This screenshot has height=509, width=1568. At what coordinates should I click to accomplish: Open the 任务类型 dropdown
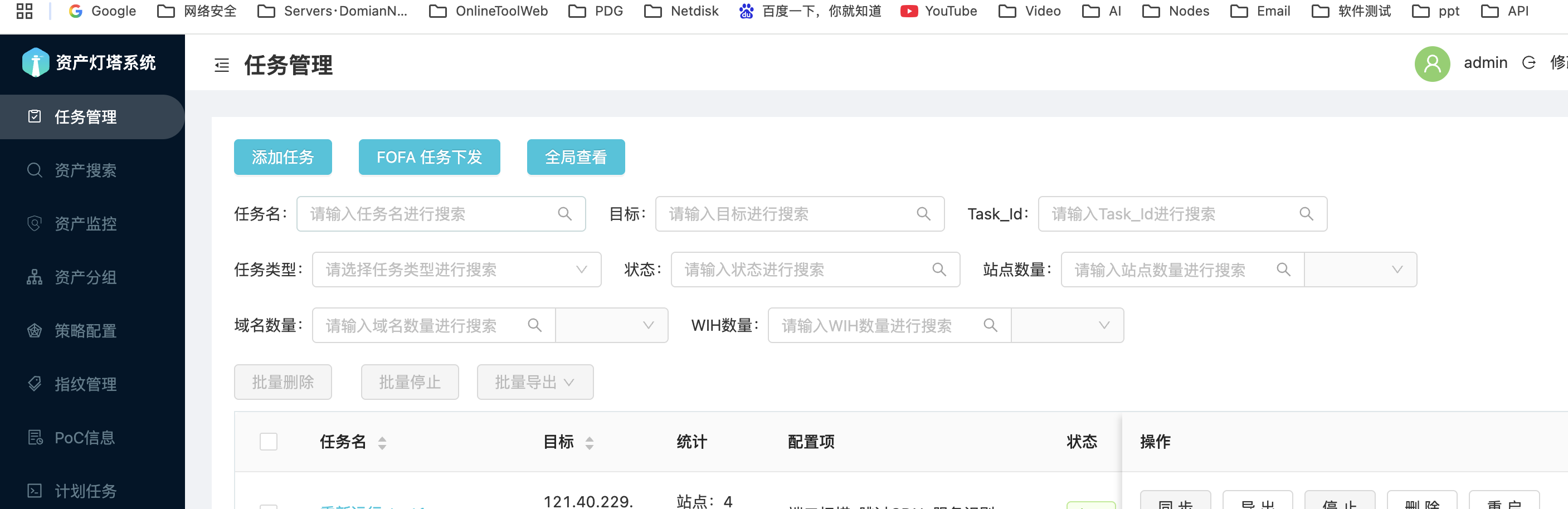point(456,270)
